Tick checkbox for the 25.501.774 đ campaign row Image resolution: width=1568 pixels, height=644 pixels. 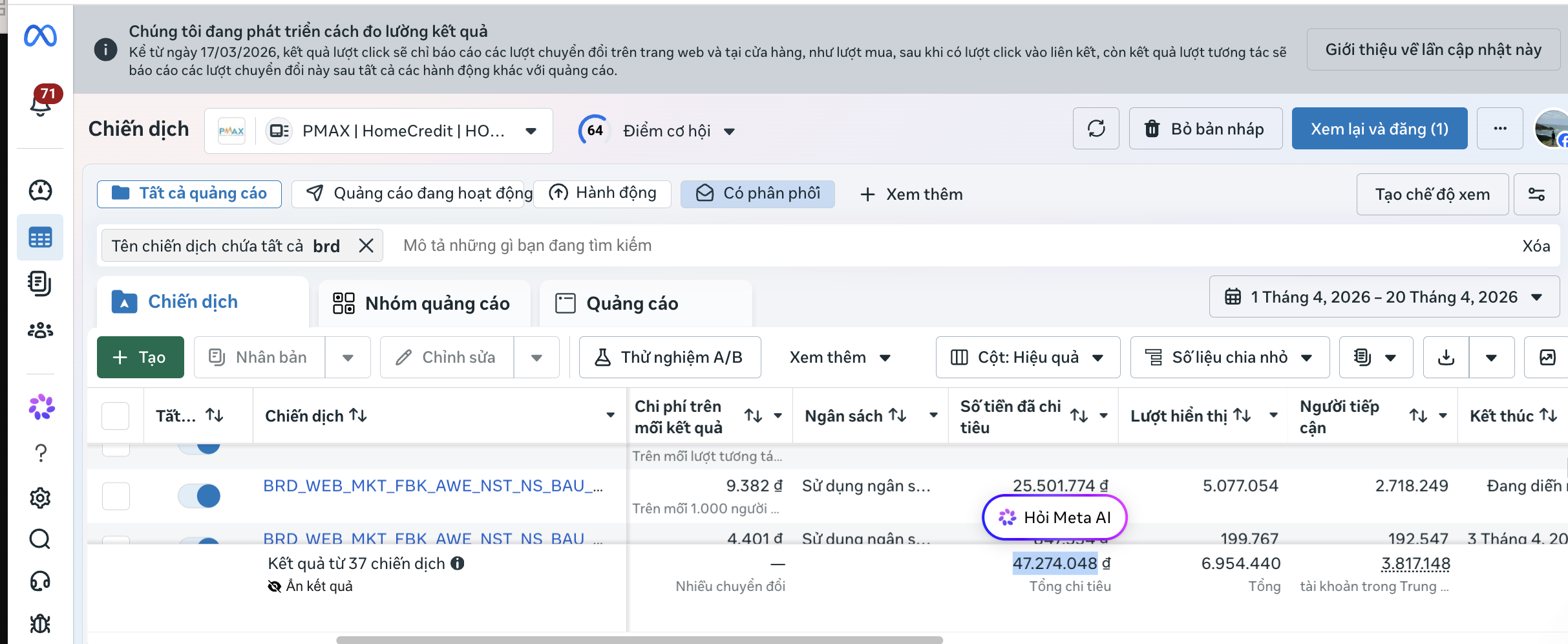(x=116, y=496)
